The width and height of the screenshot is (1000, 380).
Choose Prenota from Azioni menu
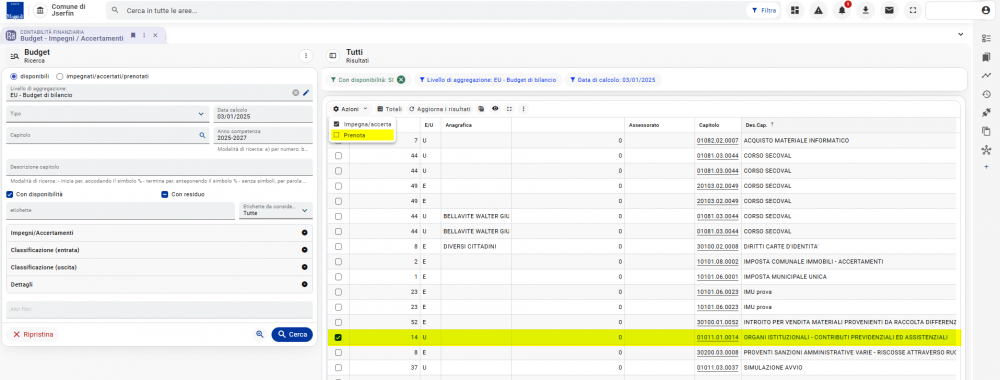[x=362, y=135]
